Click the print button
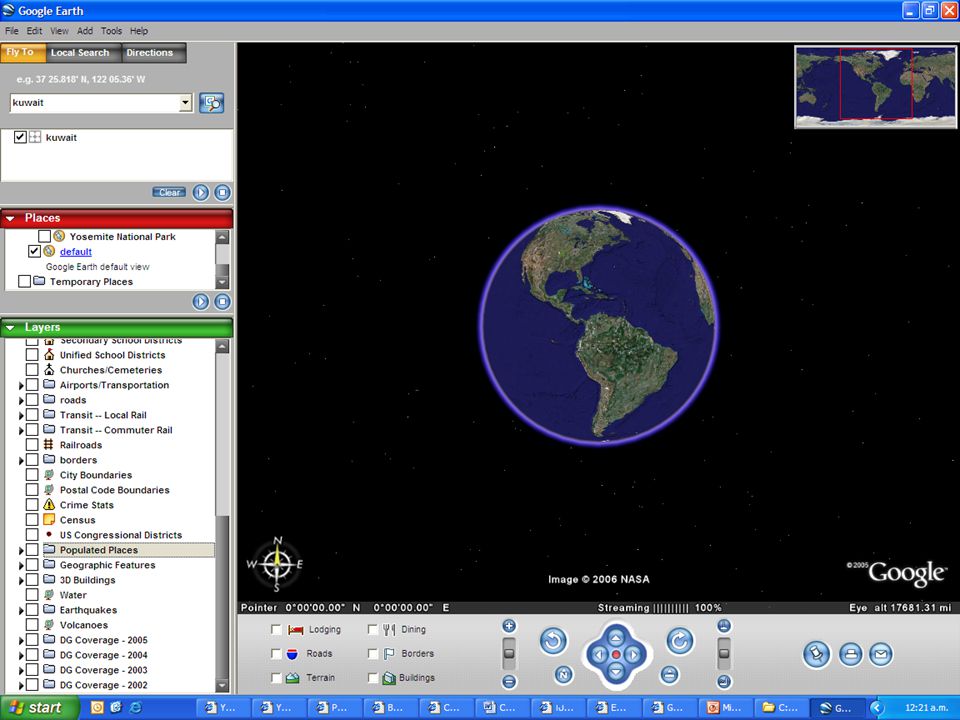 click(850, 654)
